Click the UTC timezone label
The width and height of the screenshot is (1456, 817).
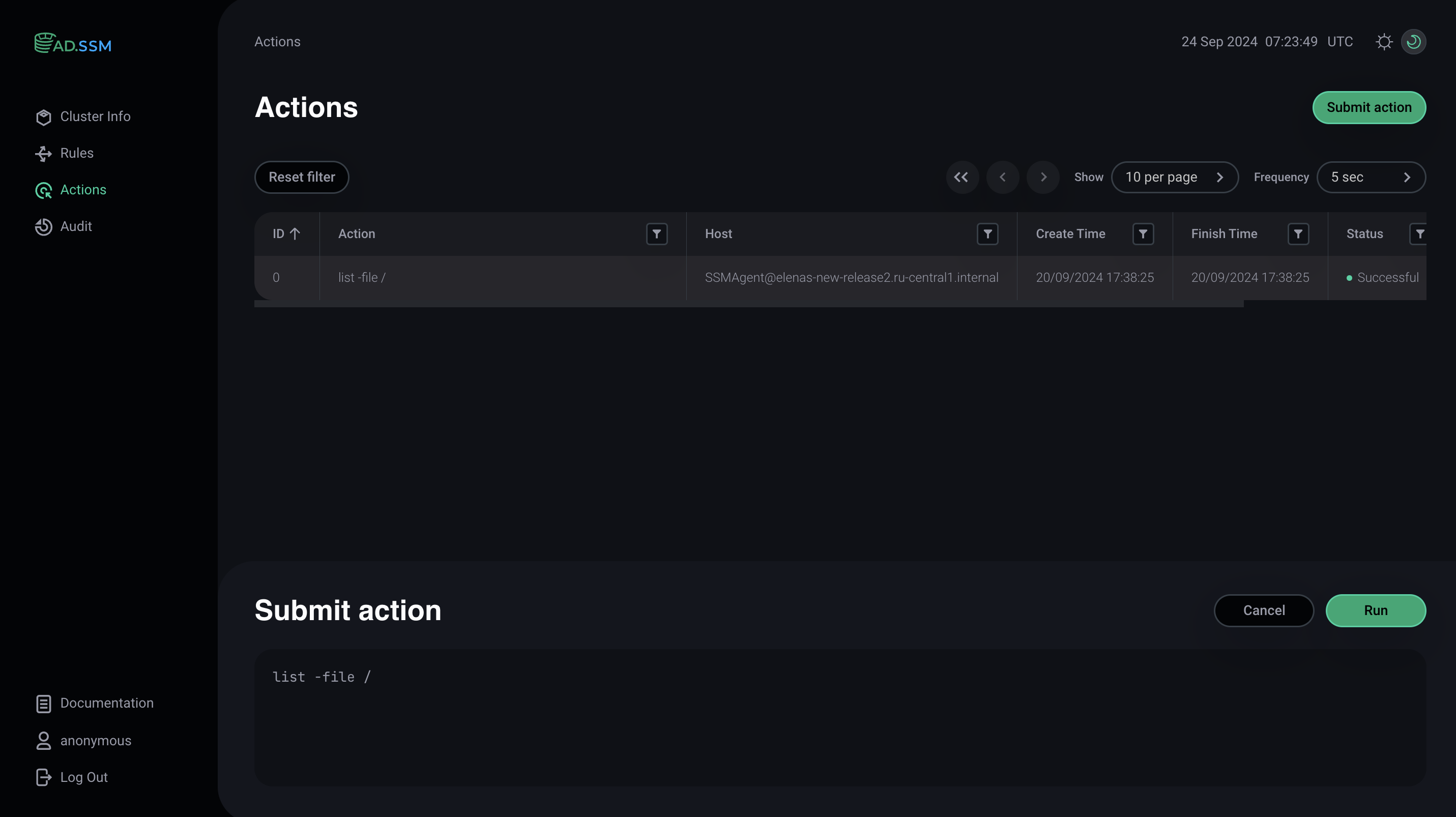[1339, 42]
